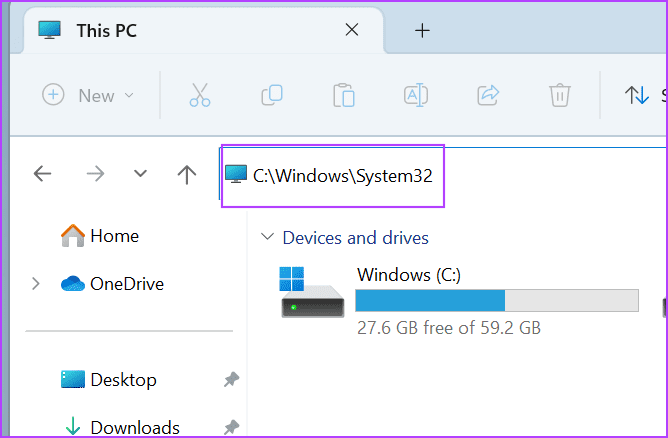Open Home in the navigation pane
The width and height of the screenshot is (668, 438).
pyautogui.click(x=100, y=236)
